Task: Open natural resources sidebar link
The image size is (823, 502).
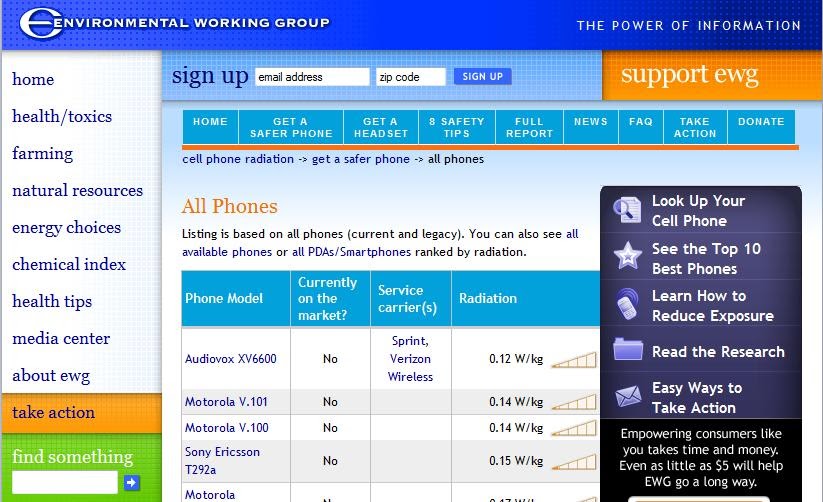Action: [78, 190]
